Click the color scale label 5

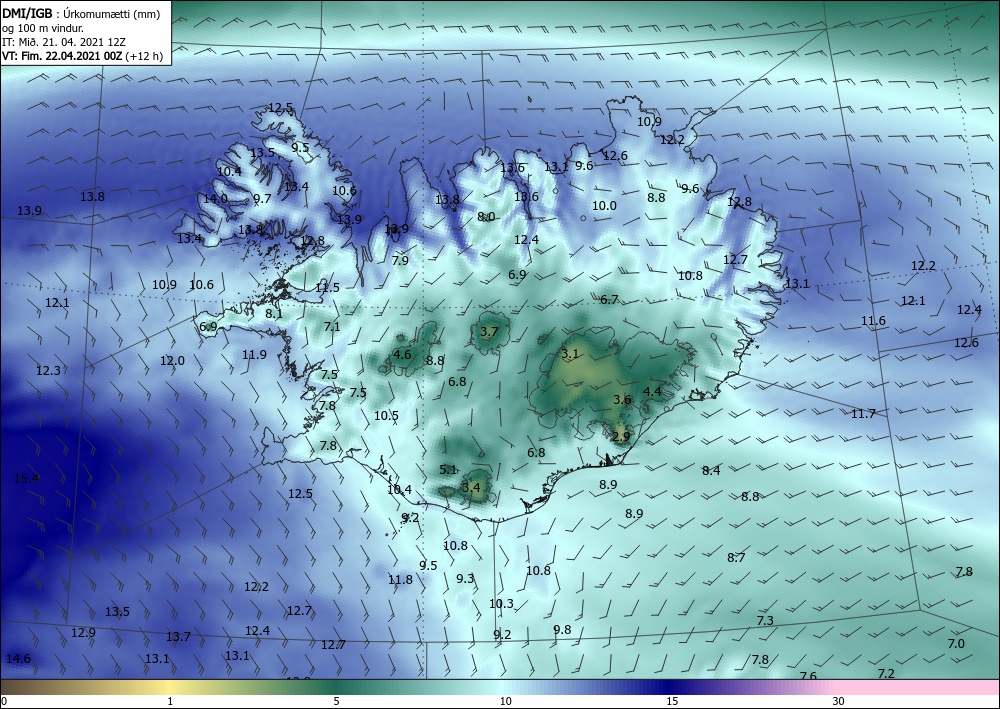pos(336,701)
